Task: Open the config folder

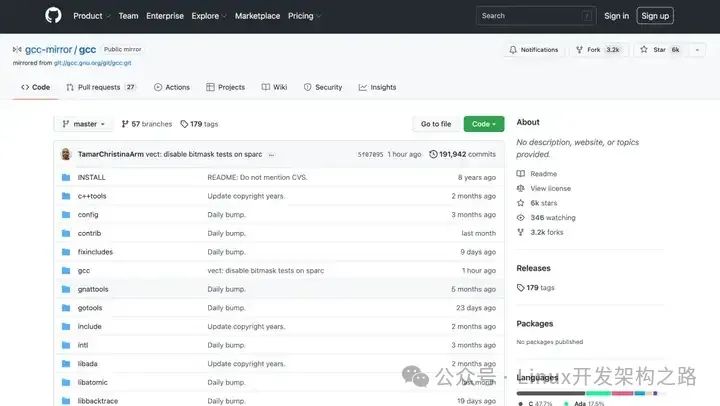Action: coord(88,214)
